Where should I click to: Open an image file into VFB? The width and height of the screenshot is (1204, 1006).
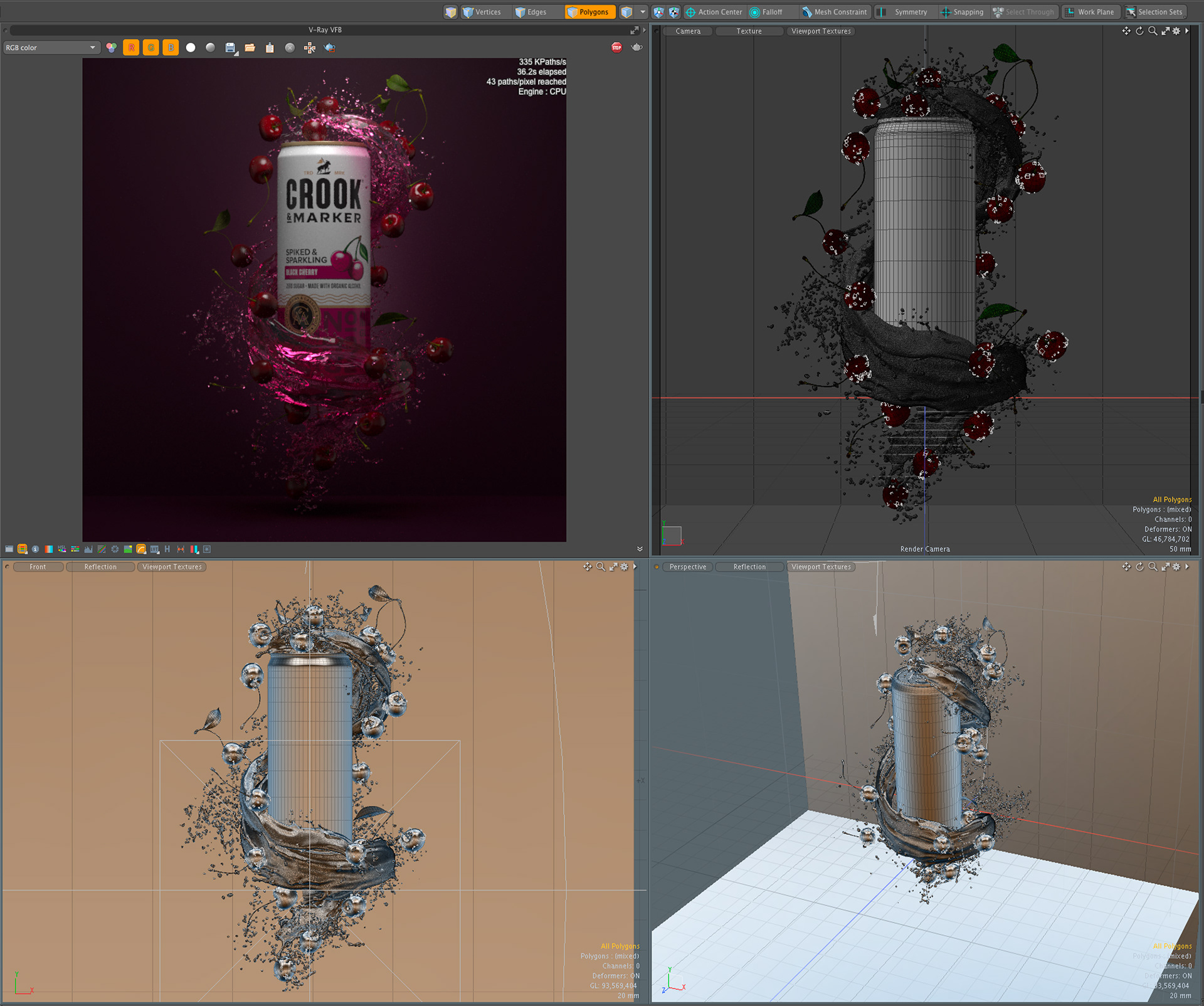(250, 48)
